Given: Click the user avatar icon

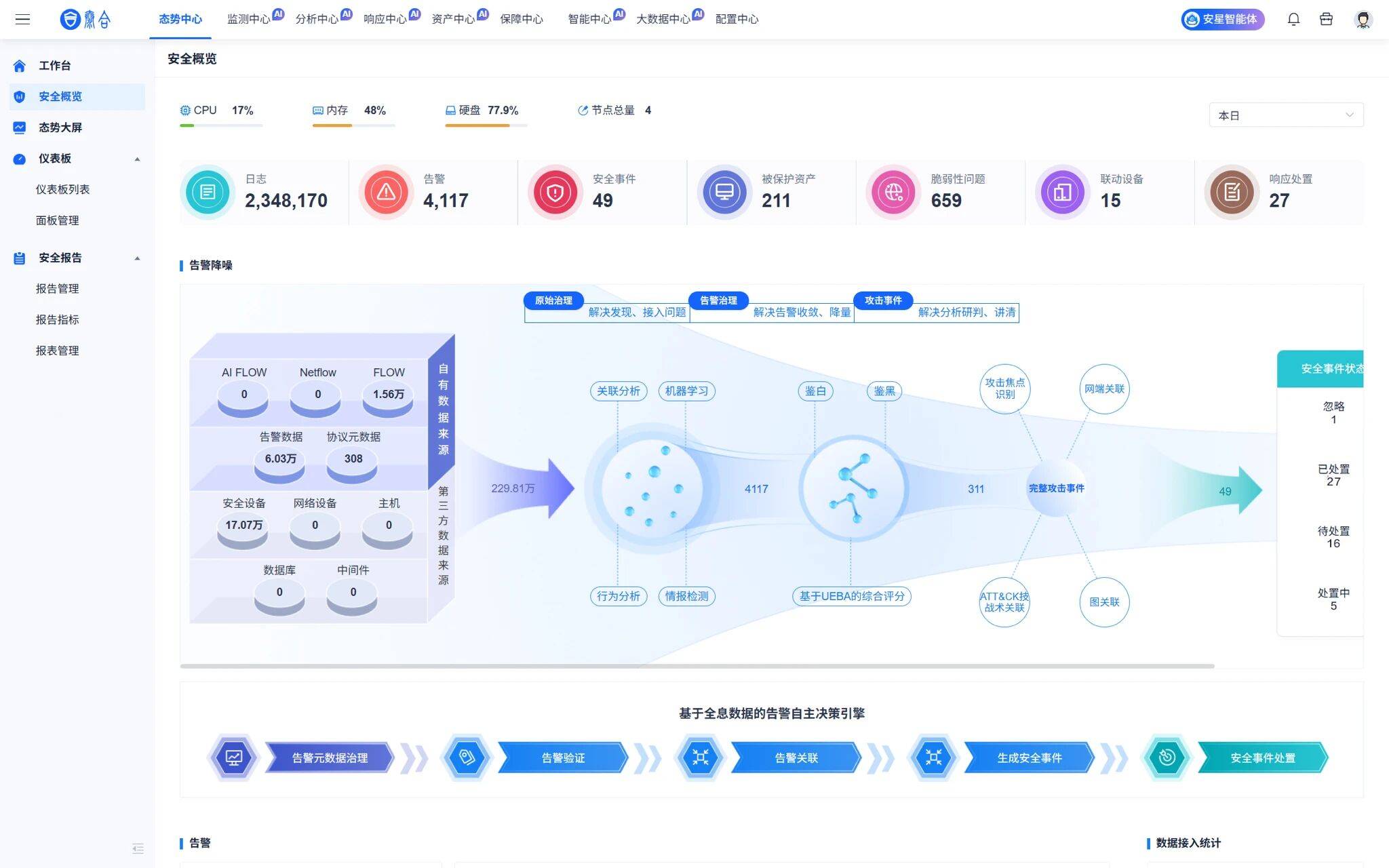Looking at the screenshot, I should (x=1363, y=19).
